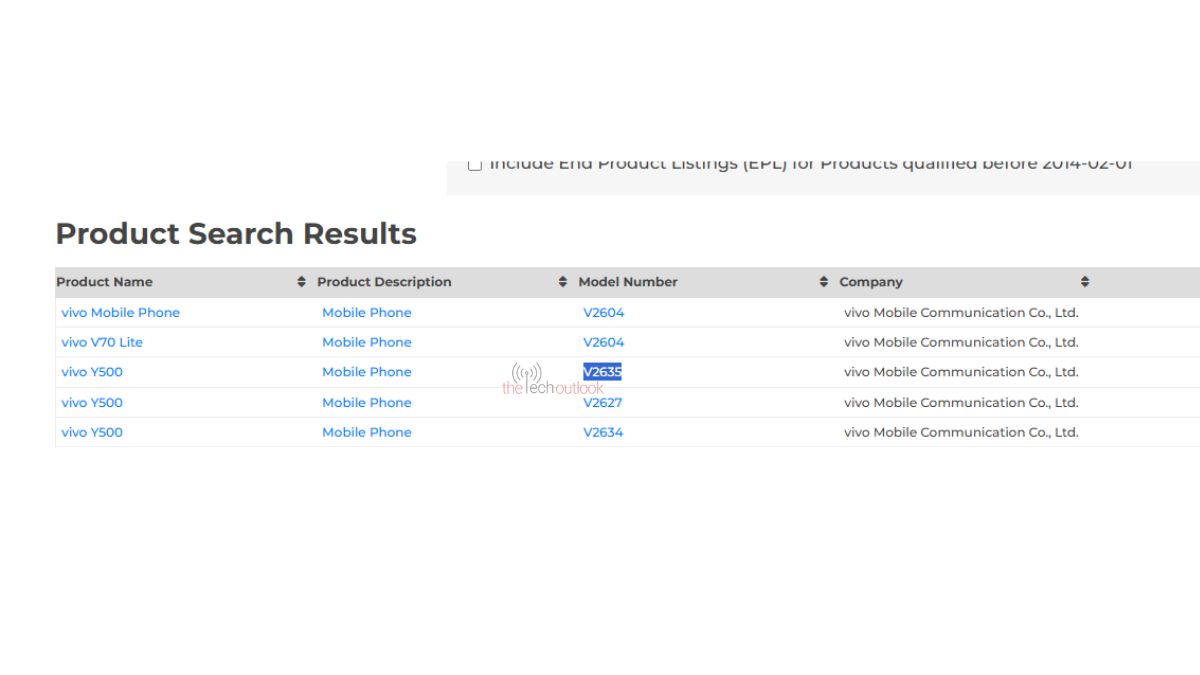The height and width of the screenshot is (675, 1200).
Task: Open model V2604 in vivo Mobile Phone row
Action: click(x=604, y=312)
